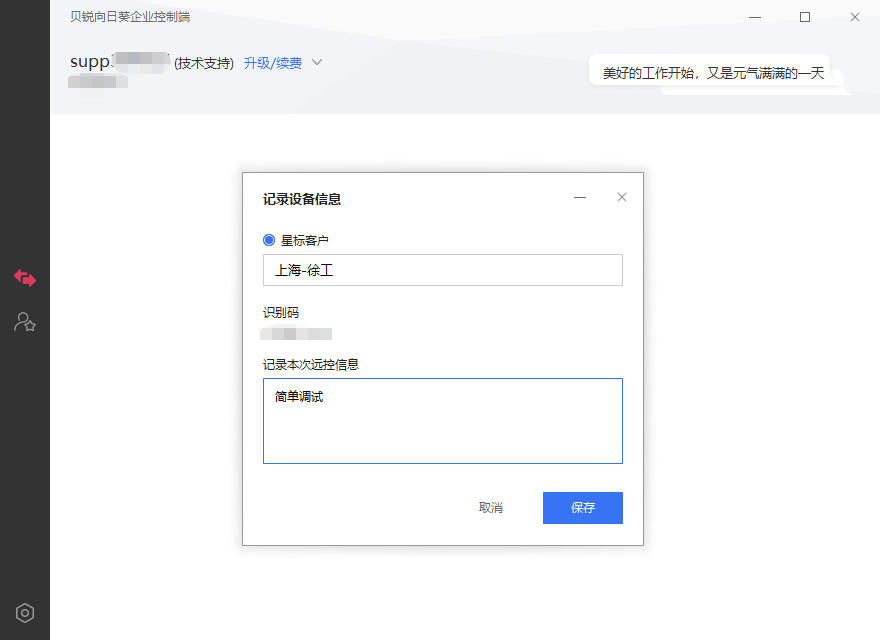Viewport: 880px width, 640px height.
Task: Focus the 简单调试 remote info textarea
Action: [x=443, y=421]
